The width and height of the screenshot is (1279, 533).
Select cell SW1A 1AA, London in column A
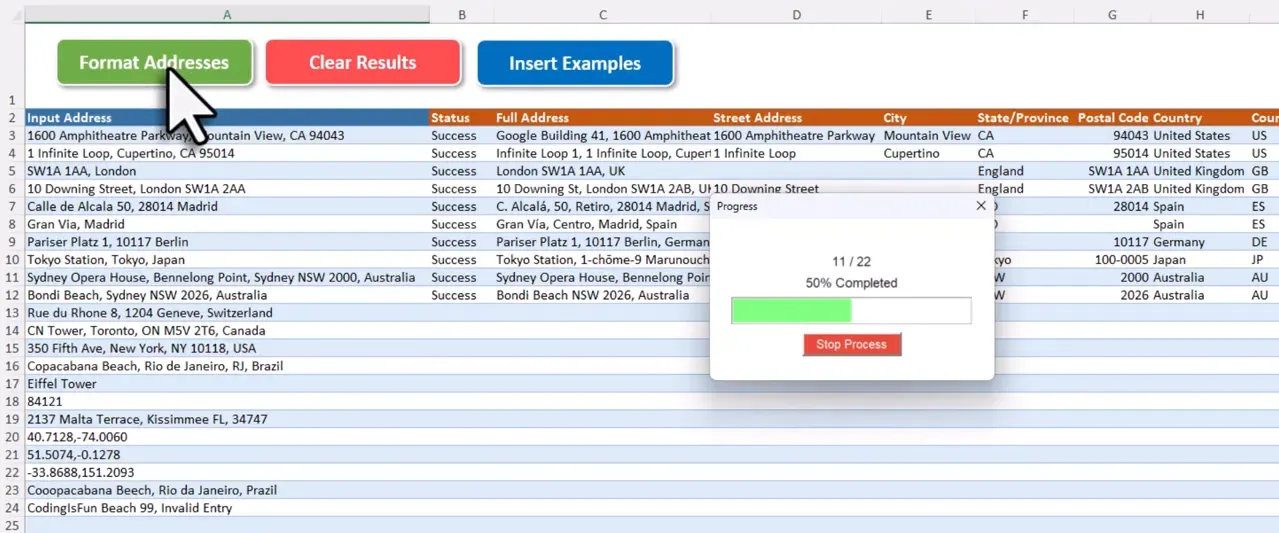click(227, 171)
